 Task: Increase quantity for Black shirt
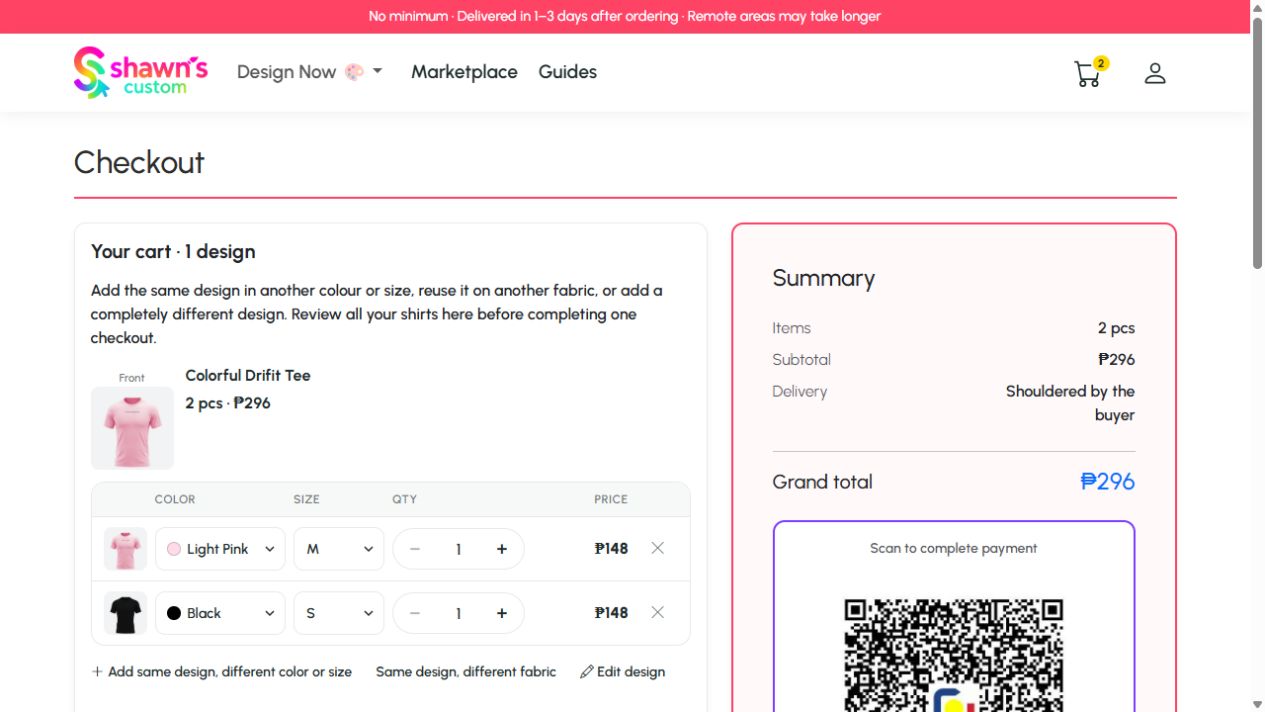click(502, 613)
